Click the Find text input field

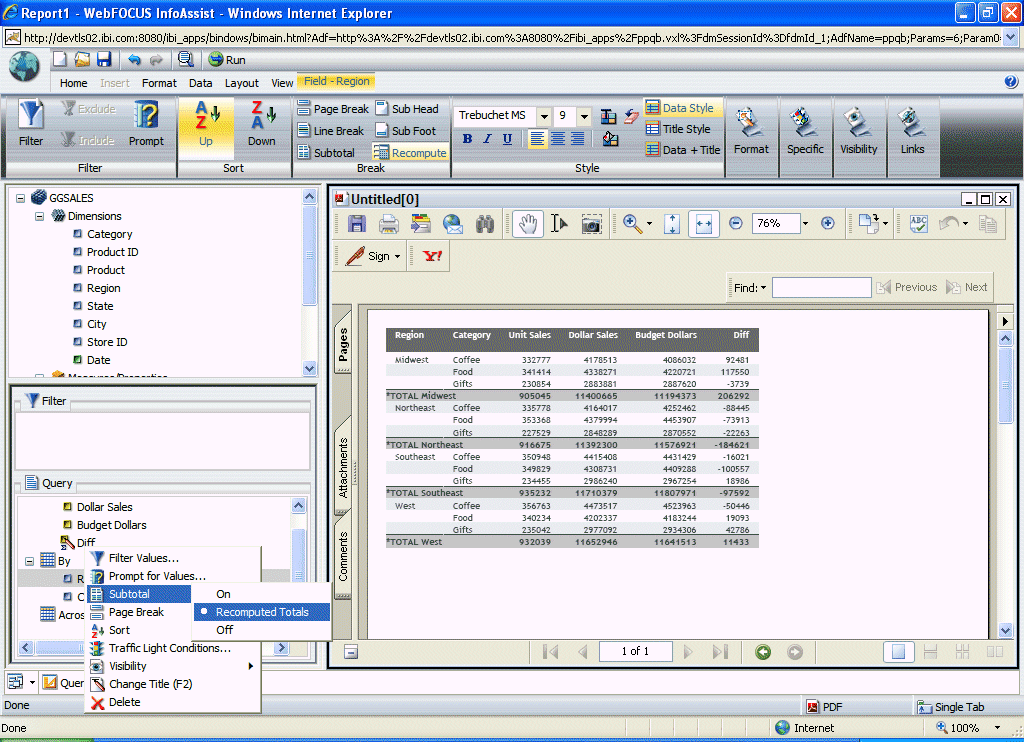pos(822,287)
